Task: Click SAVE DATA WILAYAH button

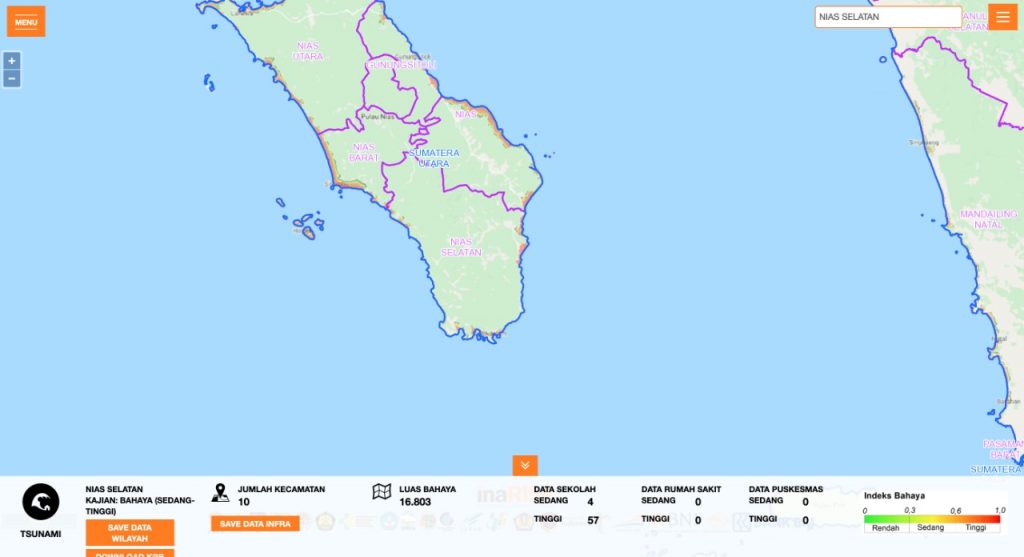Action: (x=130, y=533)
